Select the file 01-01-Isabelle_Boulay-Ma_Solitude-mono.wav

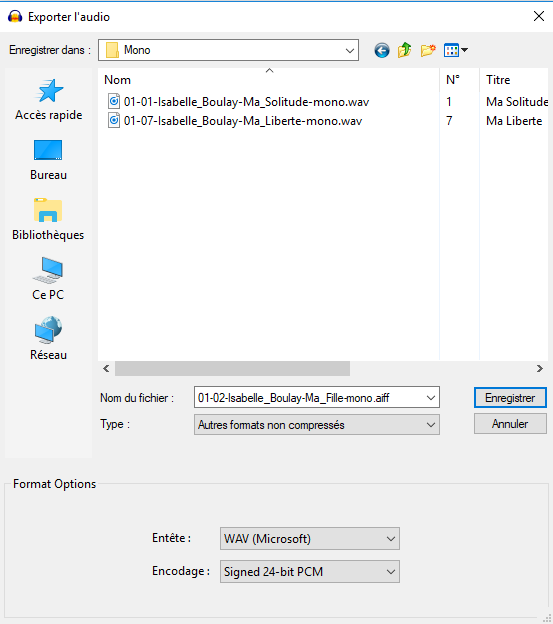[246, 101]
